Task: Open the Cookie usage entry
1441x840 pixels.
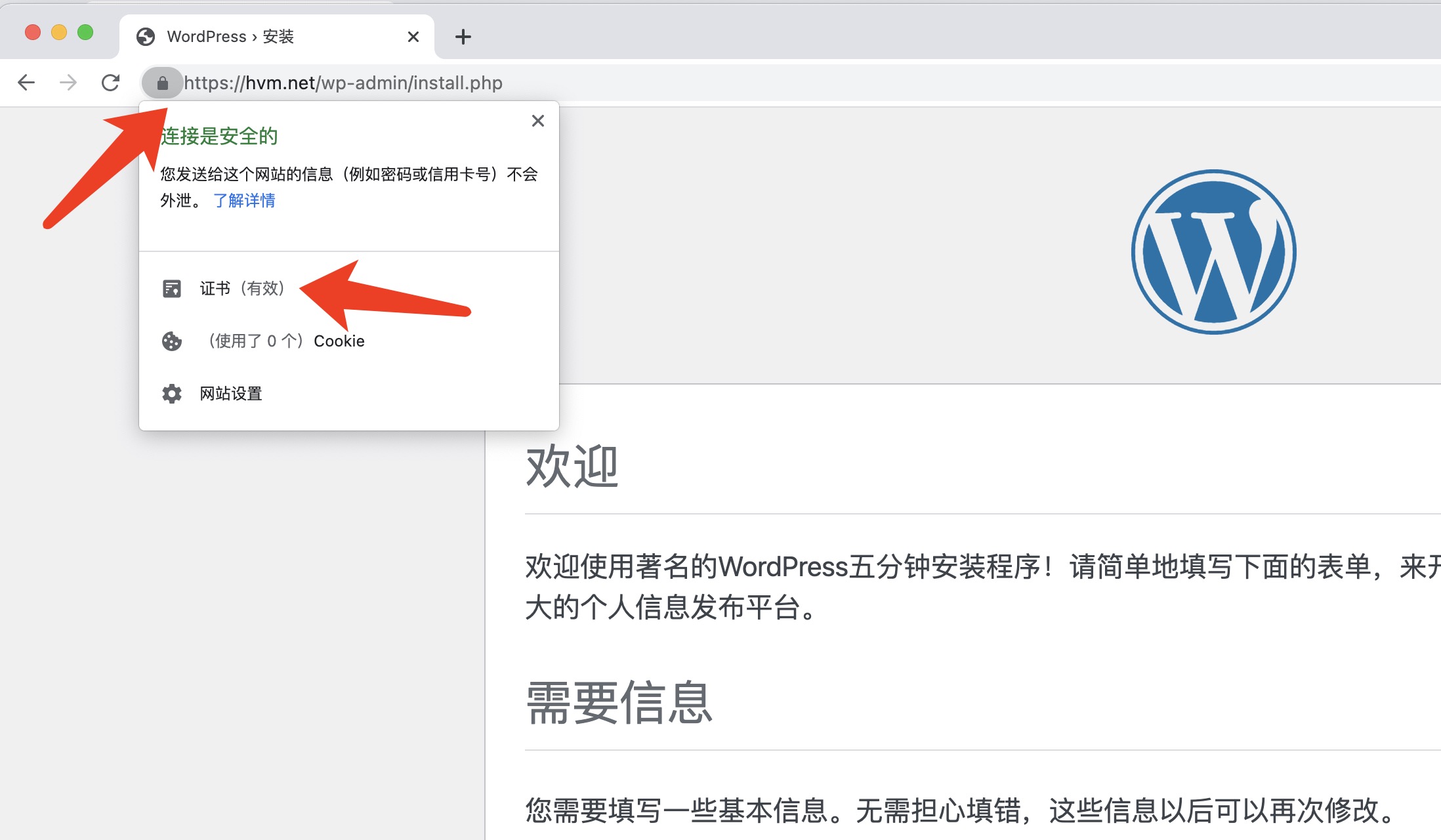Action: (x=286, y=341)
